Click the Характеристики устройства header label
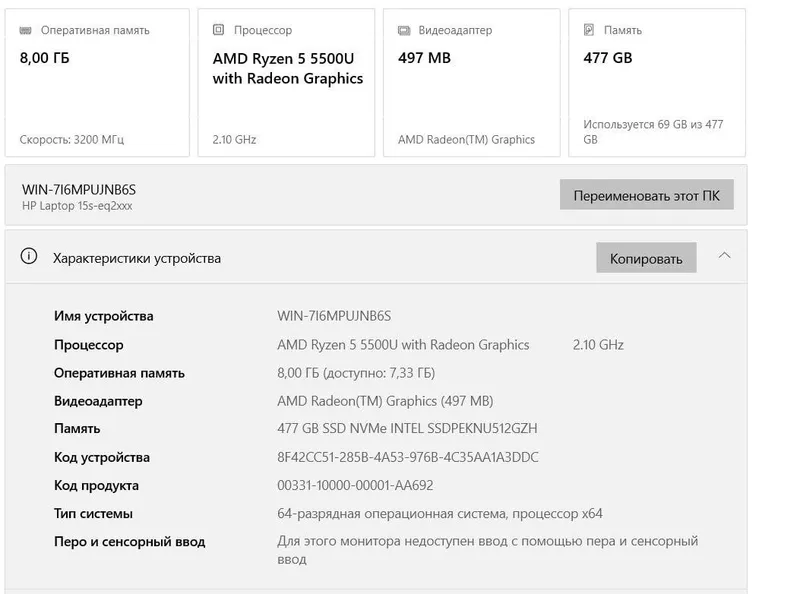Image resolution: width=800 pixels, height=594 pixels. click(137, 258)
